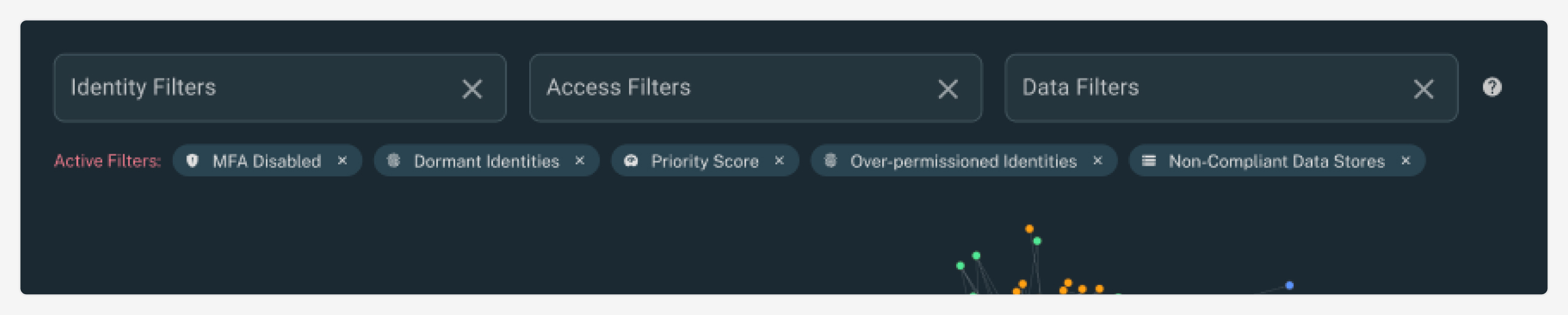Click the Non-Compliant Data Stores list icon
The width and height of the screenshot is (1568, 315).
tap(1148, 161)
